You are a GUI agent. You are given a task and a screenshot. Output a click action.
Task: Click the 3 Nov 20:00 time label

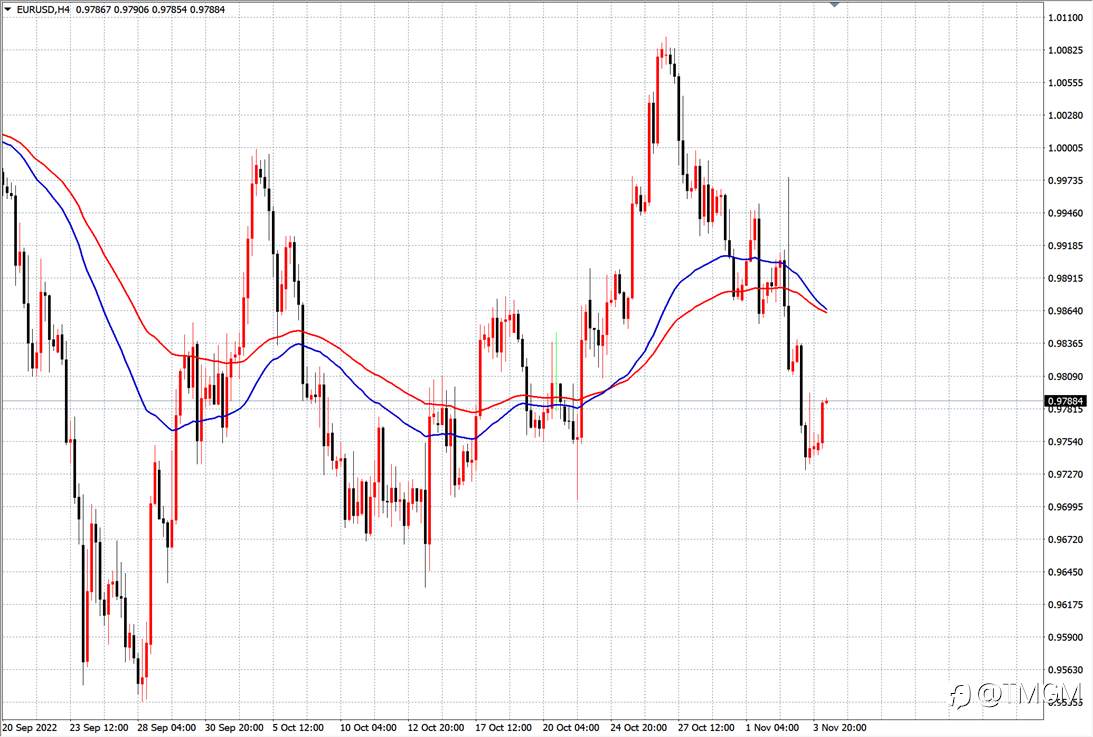tap(840, 728)
